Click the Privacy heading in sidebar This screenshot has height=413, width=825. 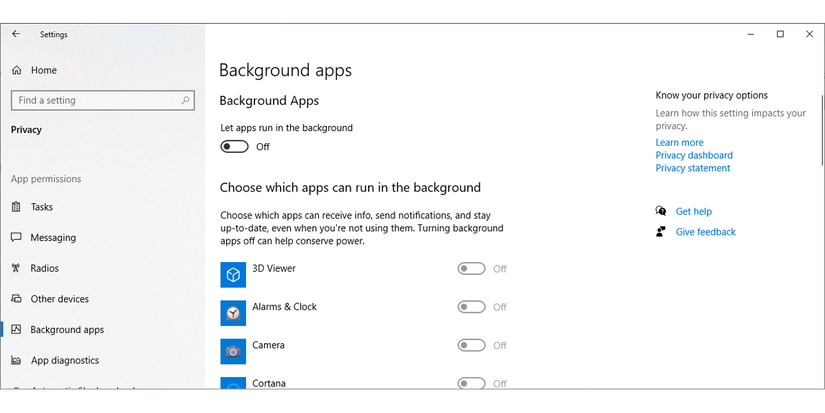point(26,130)
